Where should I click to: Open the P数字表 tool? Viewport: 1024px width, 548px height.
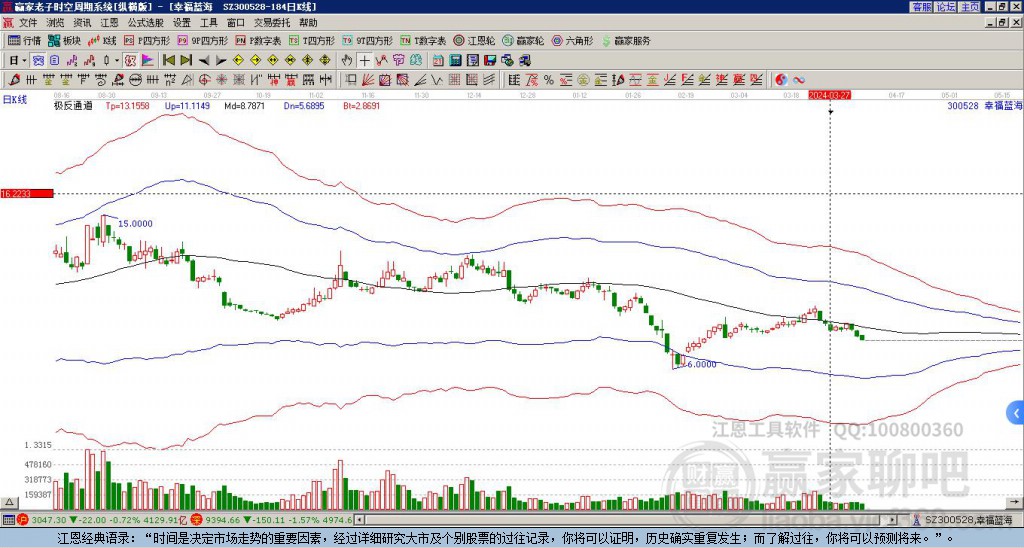coord(258,40)
